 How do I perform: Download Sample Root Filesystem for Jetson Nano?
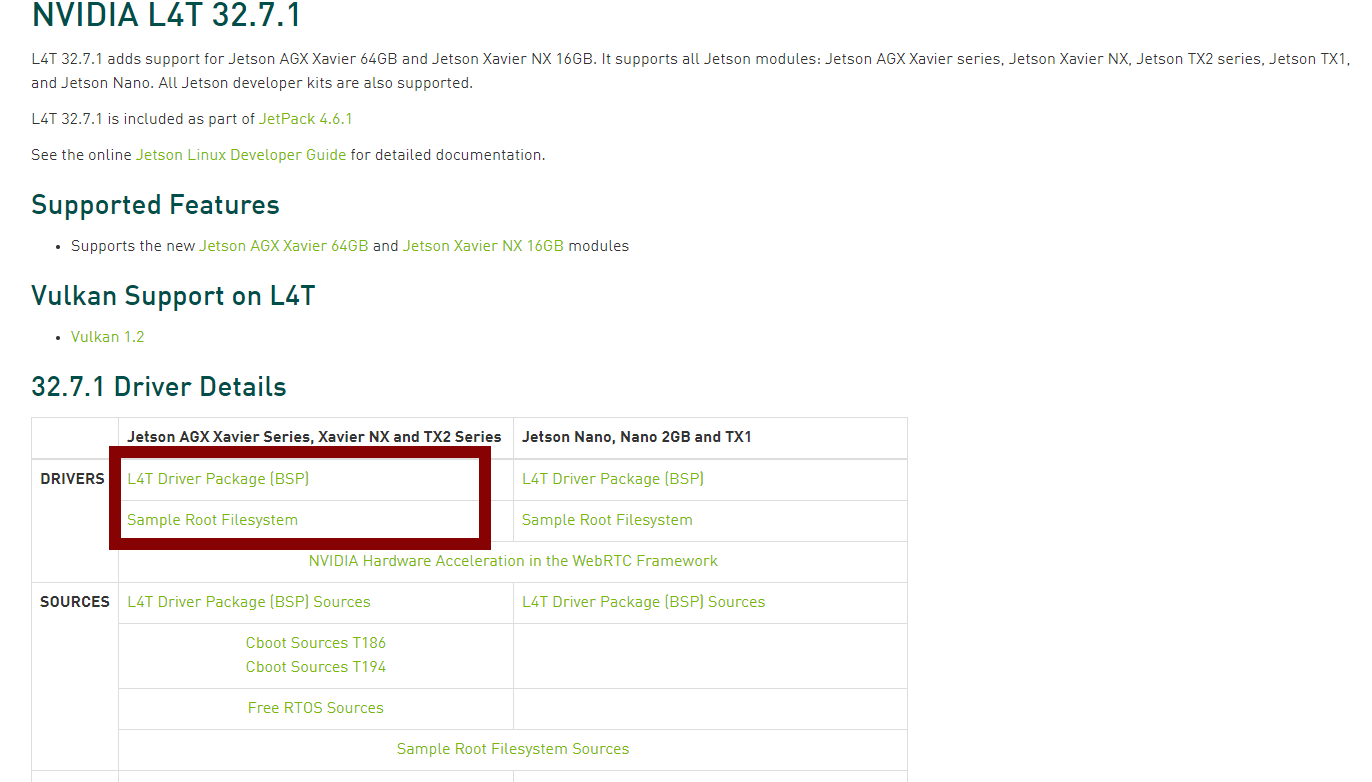pyautogui.click(x=607, y=520)
